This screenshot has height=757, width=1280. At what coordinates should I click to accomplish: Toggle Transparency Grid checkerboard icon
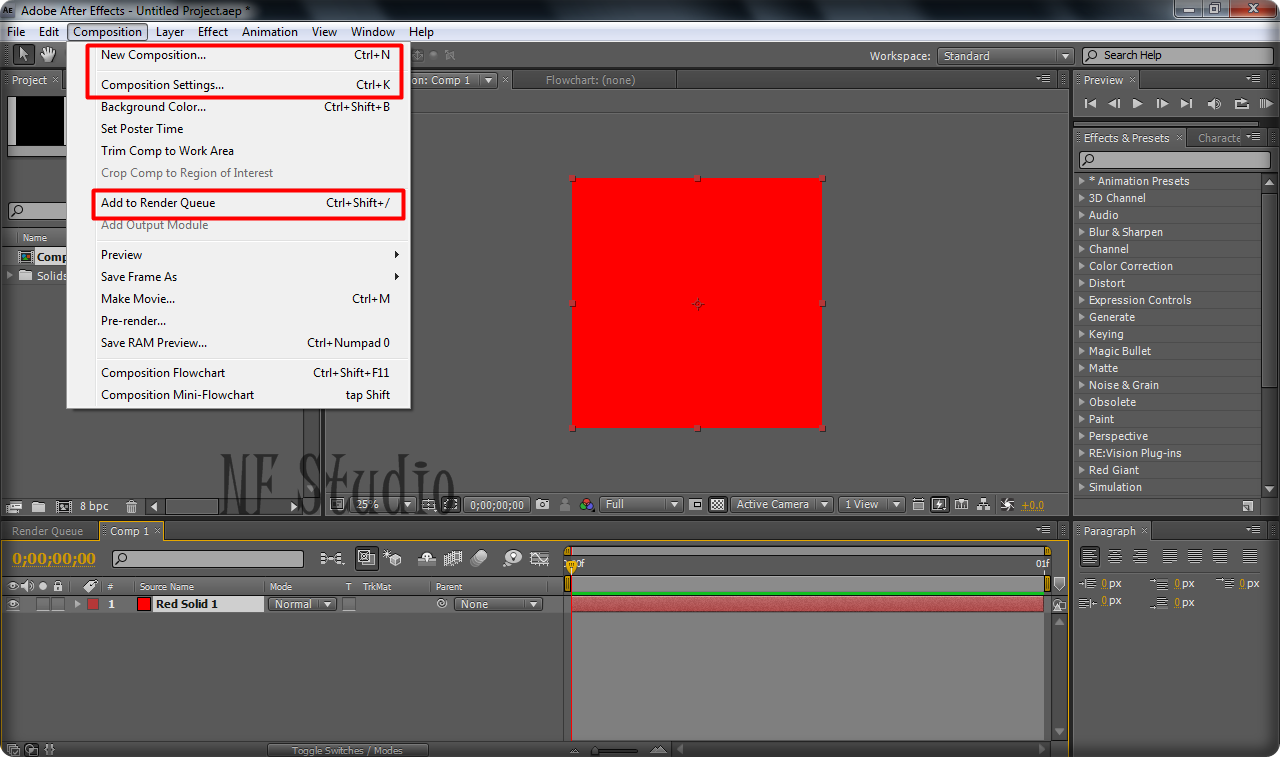pos(717,504)
